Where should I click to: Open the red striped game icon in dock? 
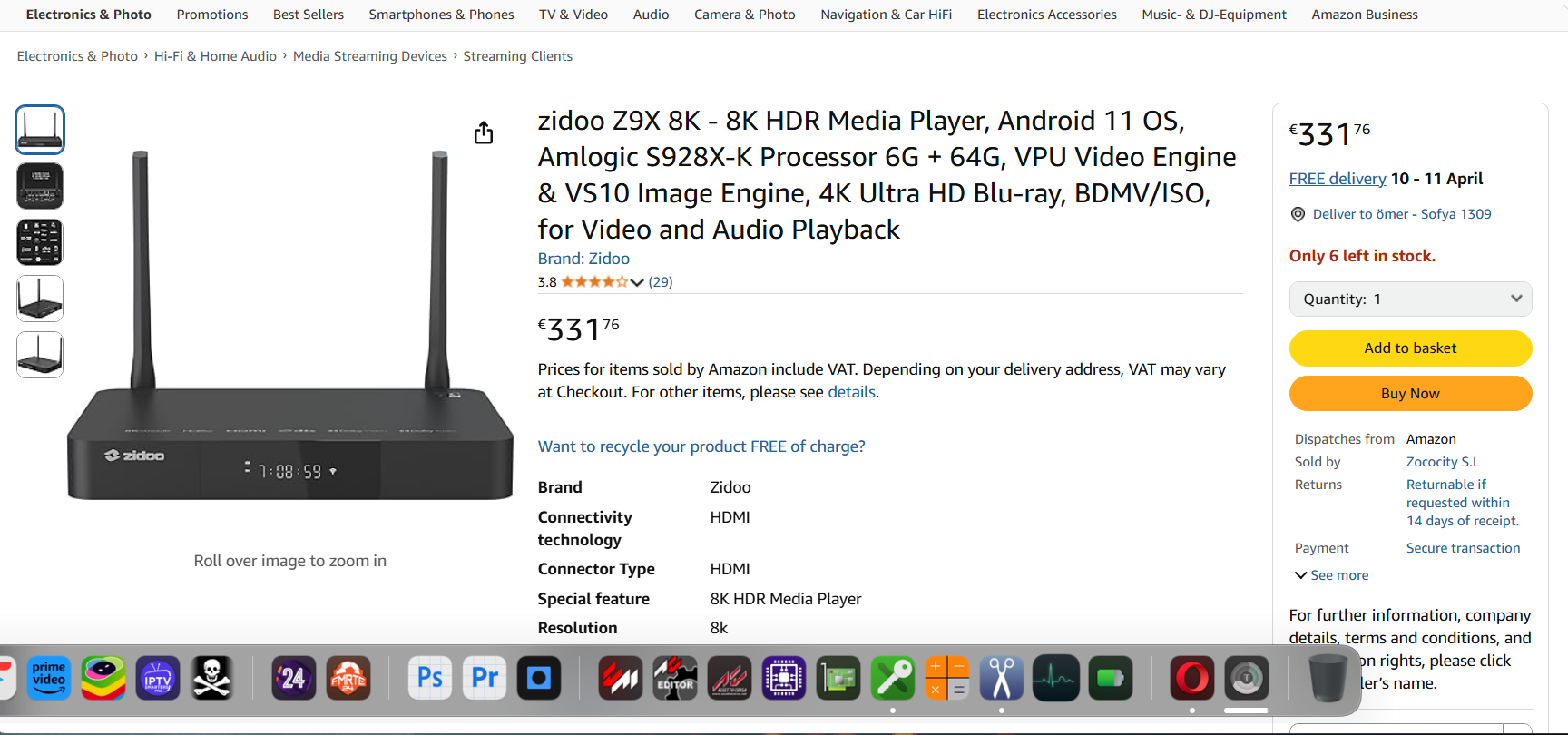click(x=621, y=678)
